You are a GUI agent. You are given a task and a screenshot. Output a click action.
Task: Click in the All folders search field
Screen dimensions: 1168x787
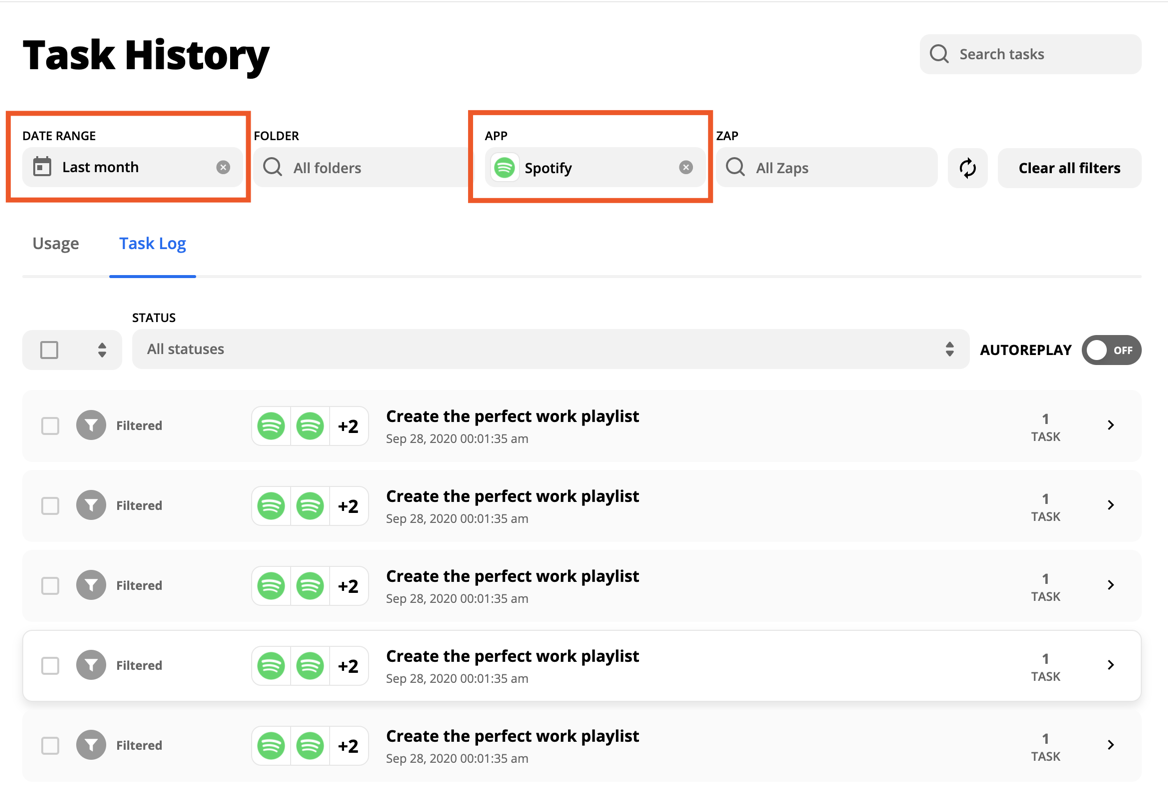pyautogui.click(x=363, y=168)
